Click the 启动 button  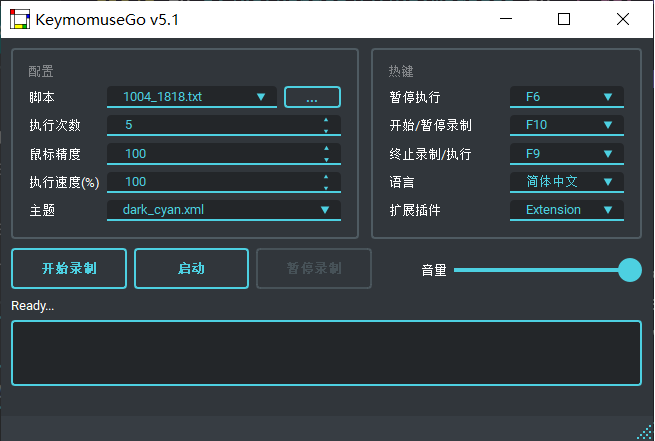[x=191, y=269]
